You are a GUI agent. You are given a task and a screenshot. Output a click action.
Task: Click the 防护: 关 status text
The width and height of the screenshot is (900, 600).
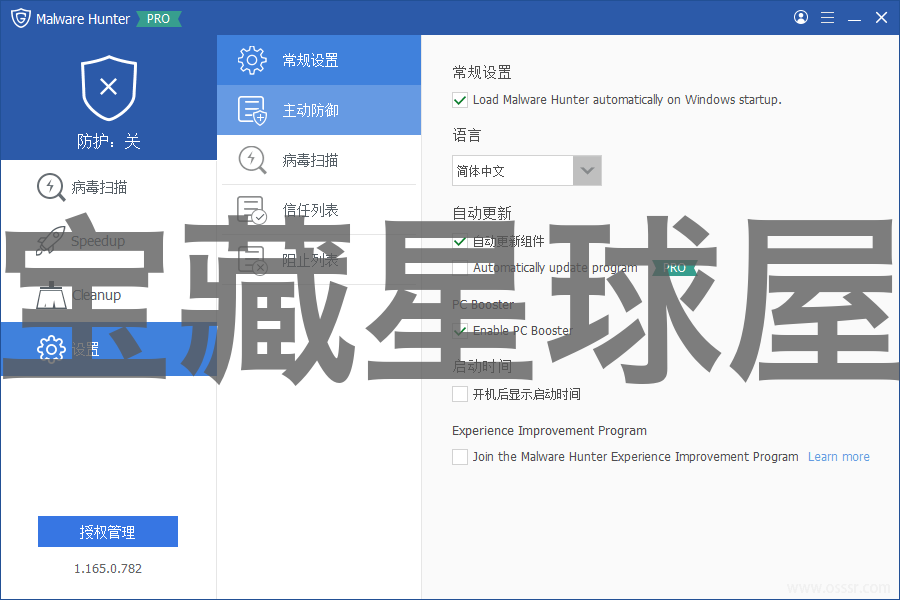pos(108,141)
